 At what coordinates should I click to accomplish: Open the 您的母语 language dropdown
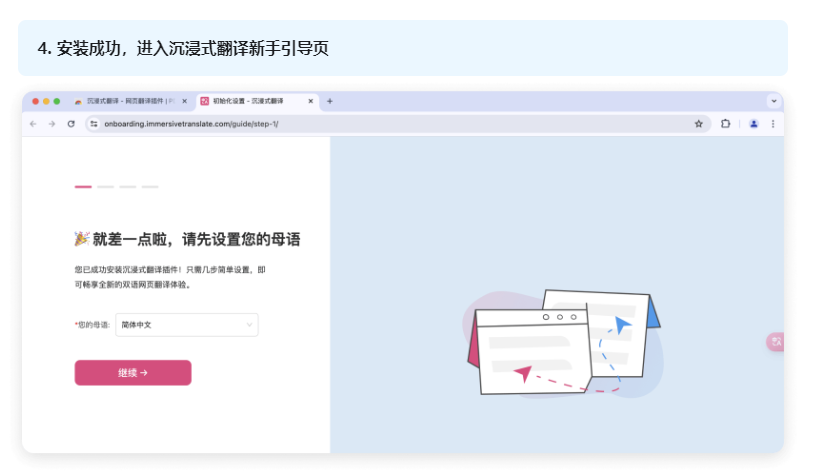pyautogui.click(x=187, y=325)
